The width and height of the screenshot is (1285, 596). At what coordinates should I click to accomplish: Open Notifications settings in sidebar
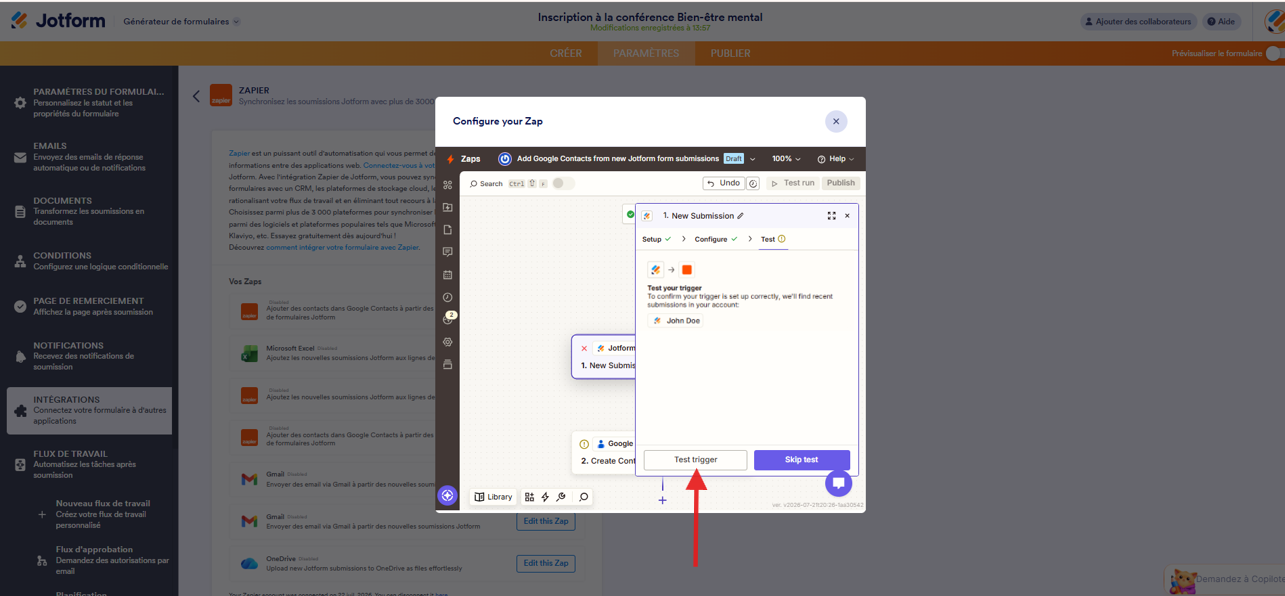coord(89,356)
